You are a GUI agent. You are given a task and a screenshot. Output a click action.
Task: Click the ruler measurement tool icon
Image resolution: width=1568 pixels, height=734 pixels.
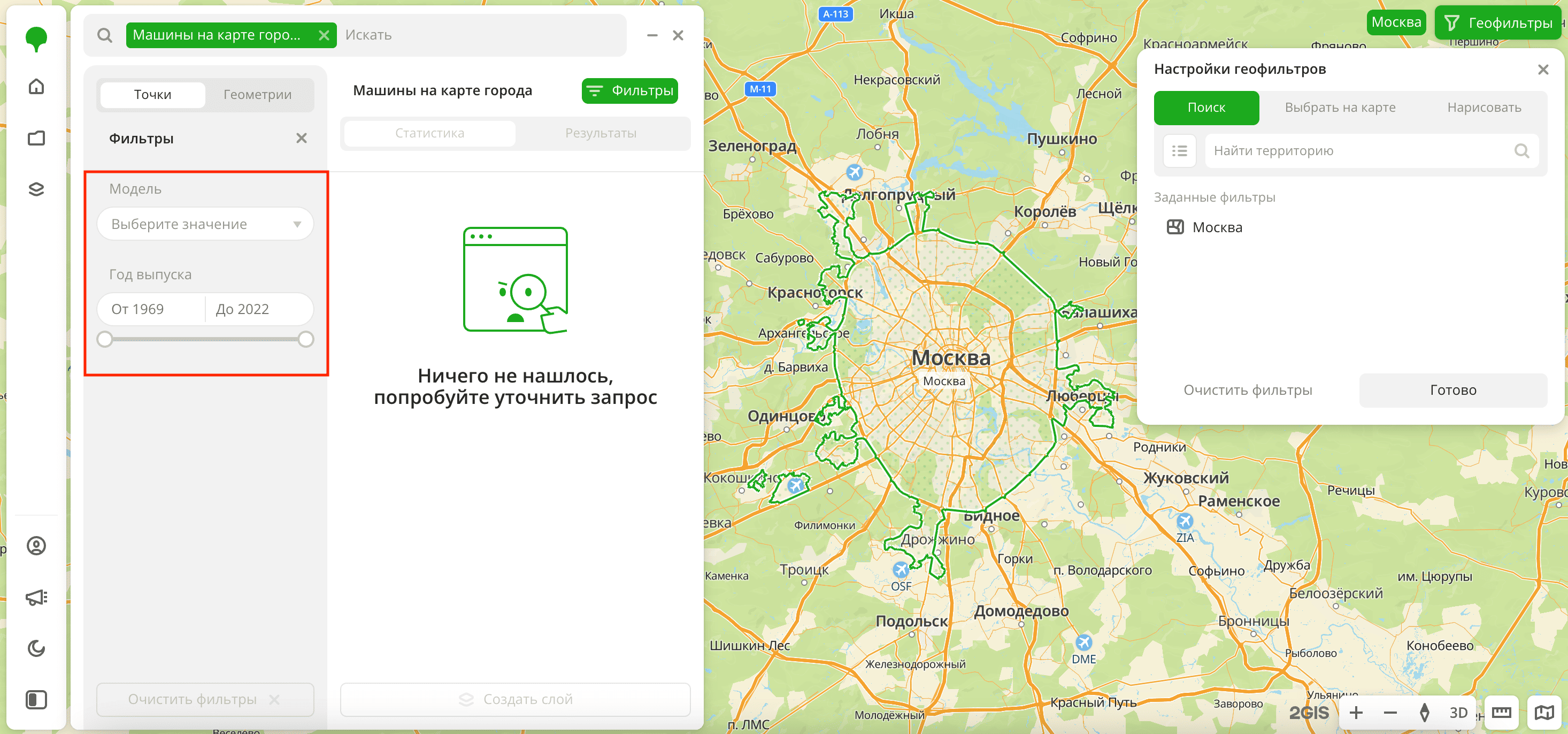click(1502, 713)
